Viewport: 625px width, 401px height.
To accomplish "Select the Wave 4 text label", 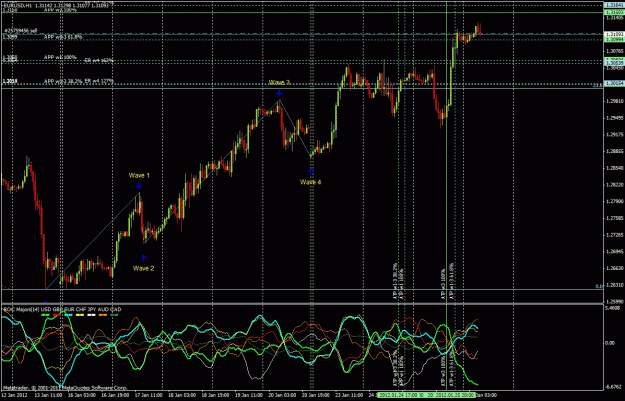I will click(311, 182).
